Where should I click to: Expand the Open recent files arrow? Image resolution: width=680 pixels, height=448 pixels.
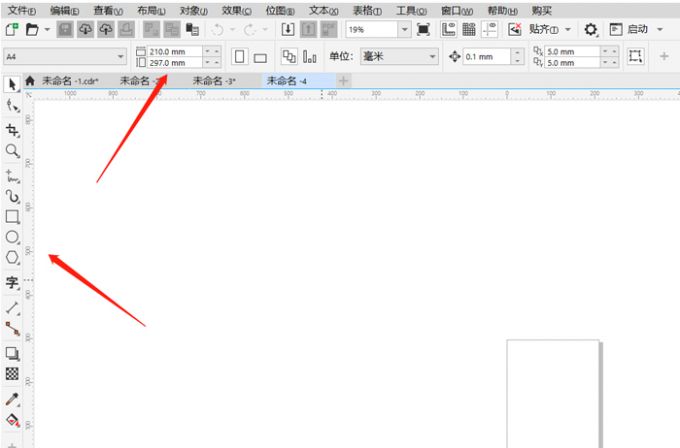click(47, 29)
